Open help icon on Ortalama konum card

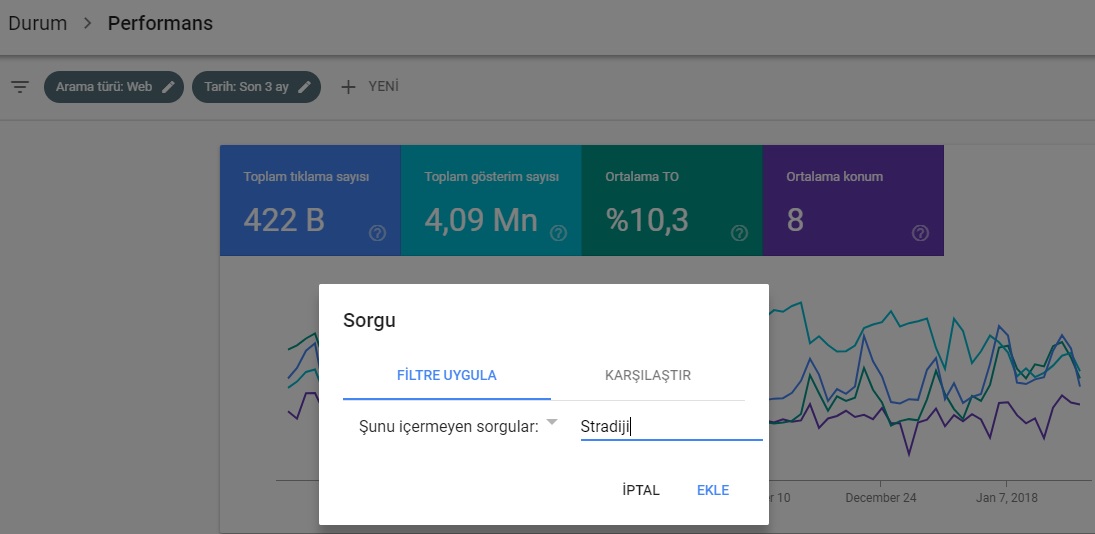pyautogui.click(x=920, y=233)
